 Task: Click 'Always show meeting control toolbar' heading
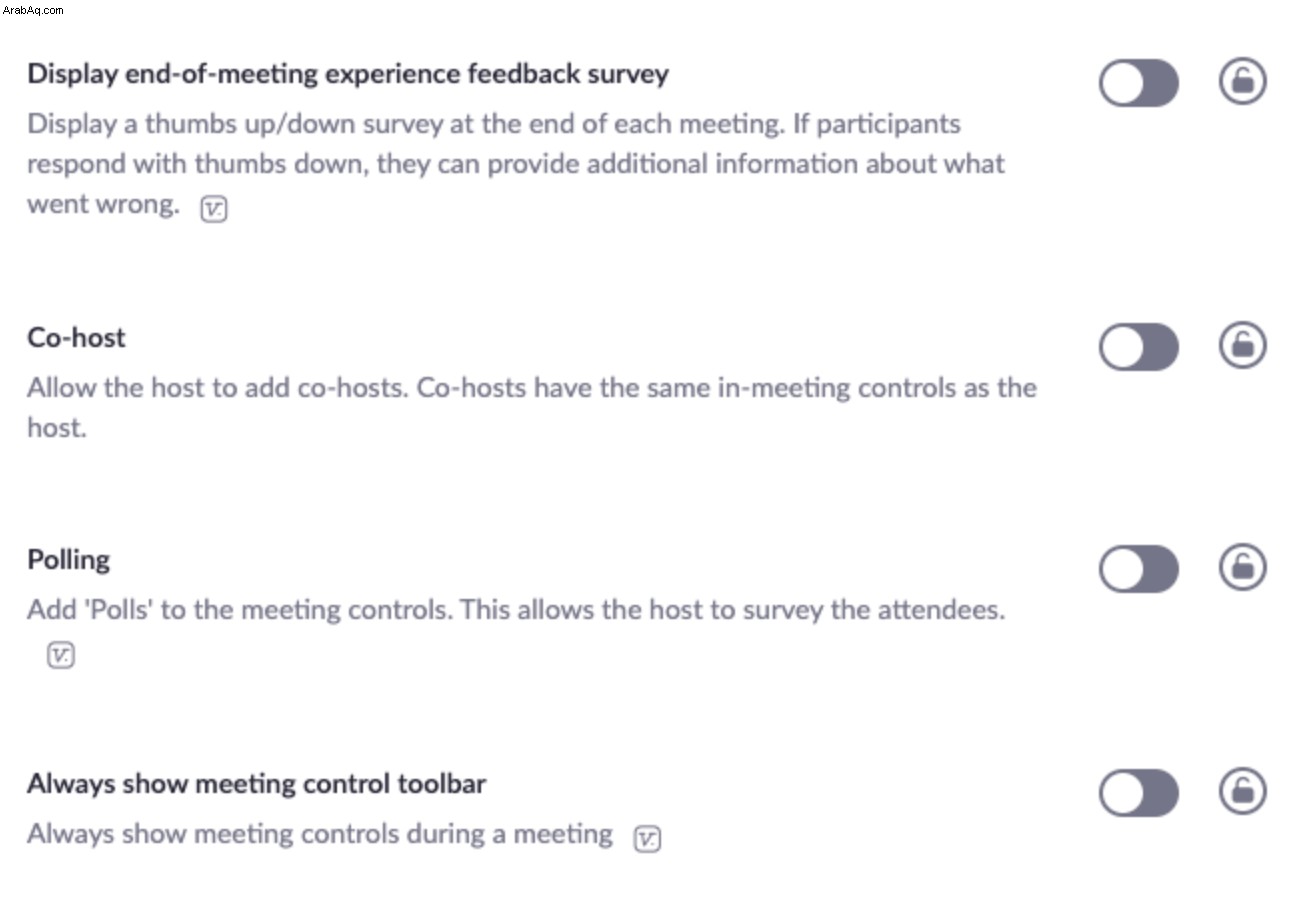tap(256, 783)
